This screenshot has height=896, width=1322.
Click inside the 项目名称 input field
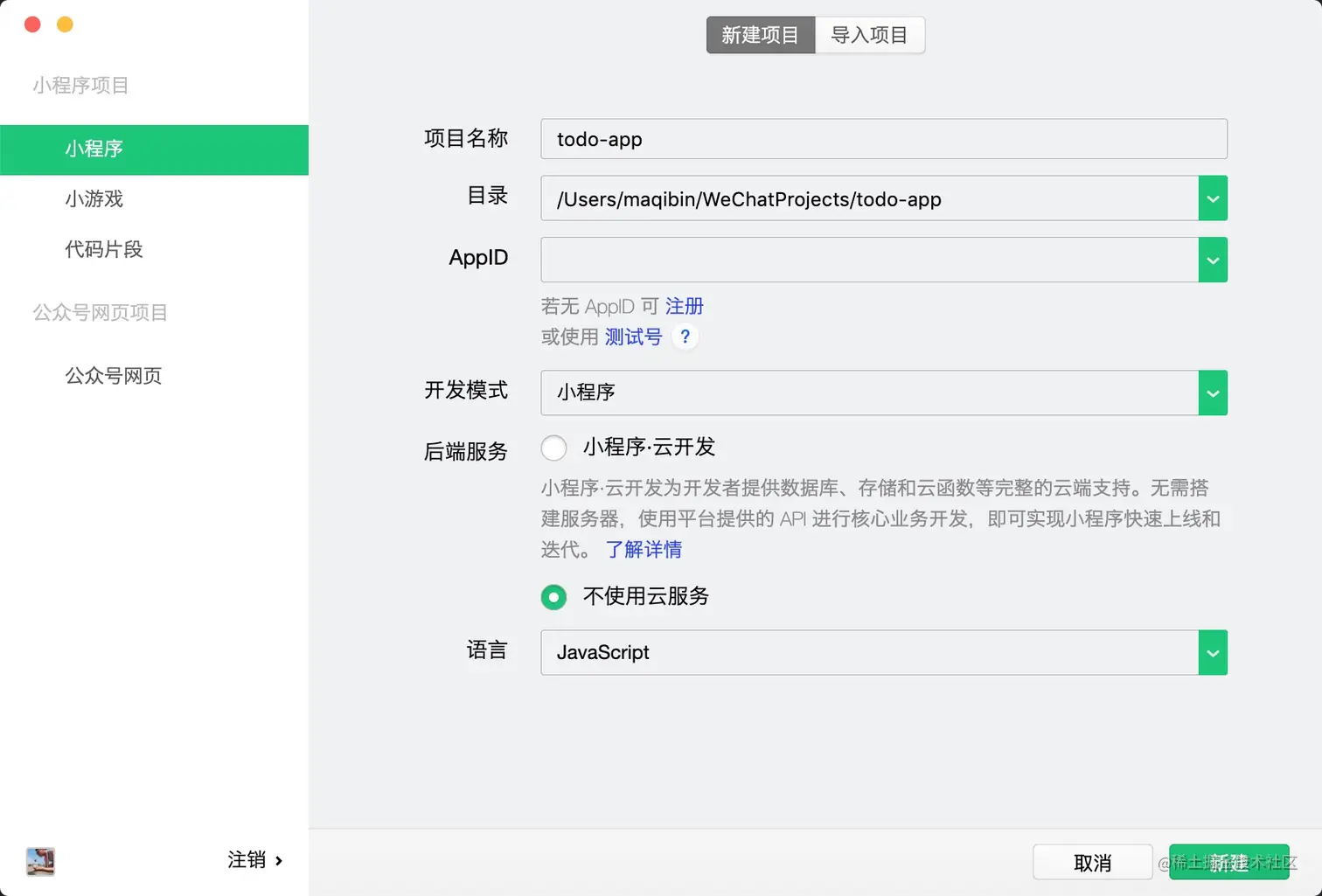pyautogui.click(x=883, y=139)
